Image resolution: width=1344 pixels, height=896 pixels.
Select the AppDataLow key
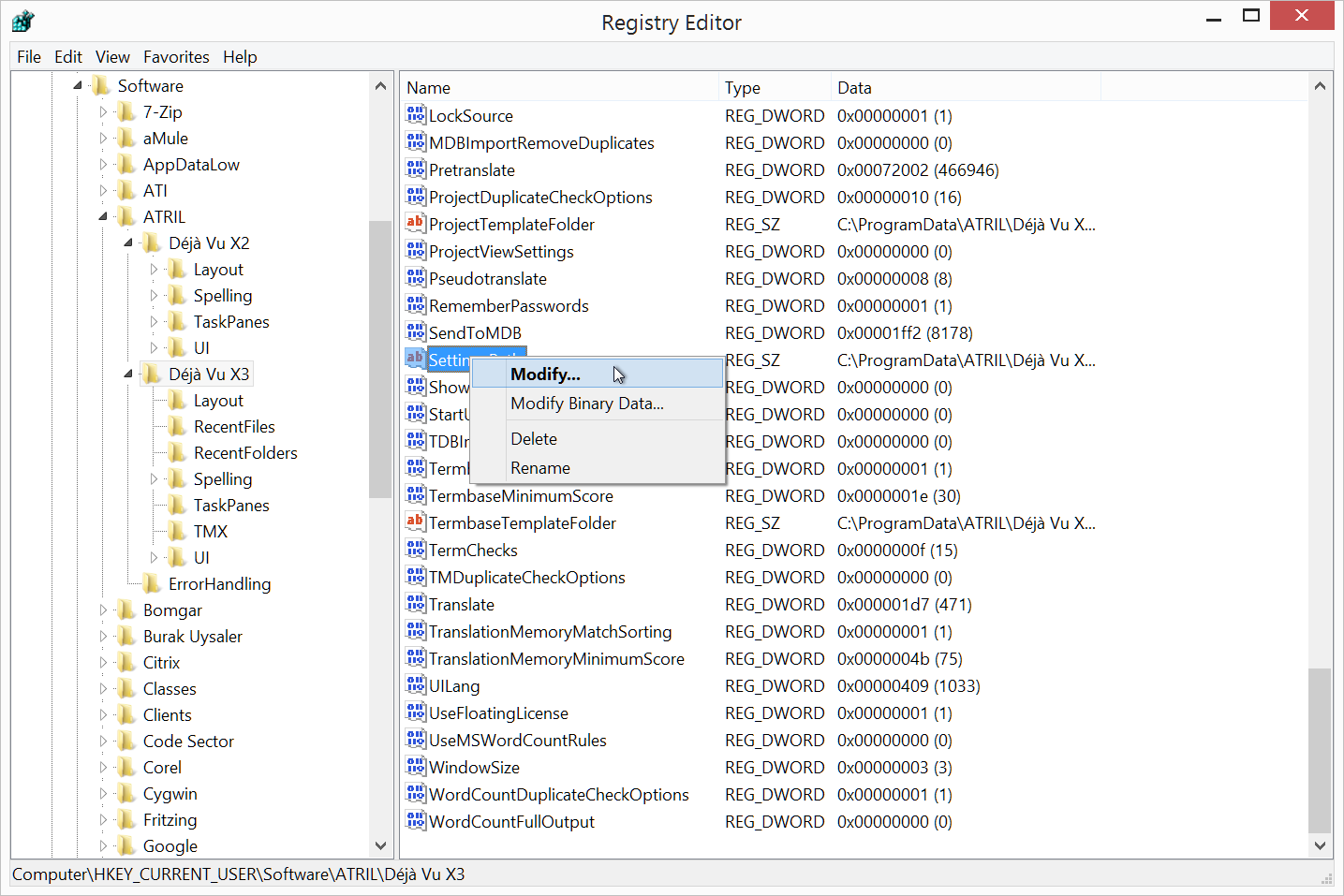pyautogui.click(x=191, y=165)
